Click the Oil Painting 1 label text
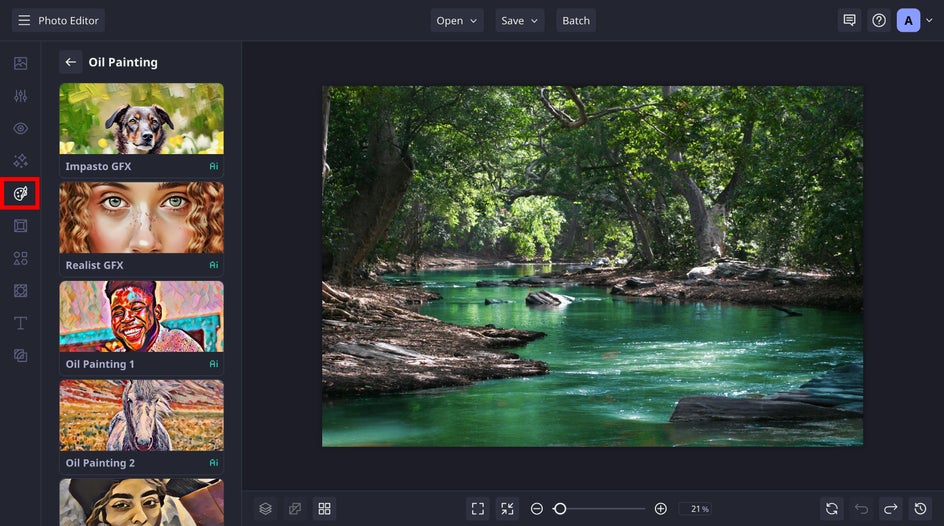 [100, 364]
